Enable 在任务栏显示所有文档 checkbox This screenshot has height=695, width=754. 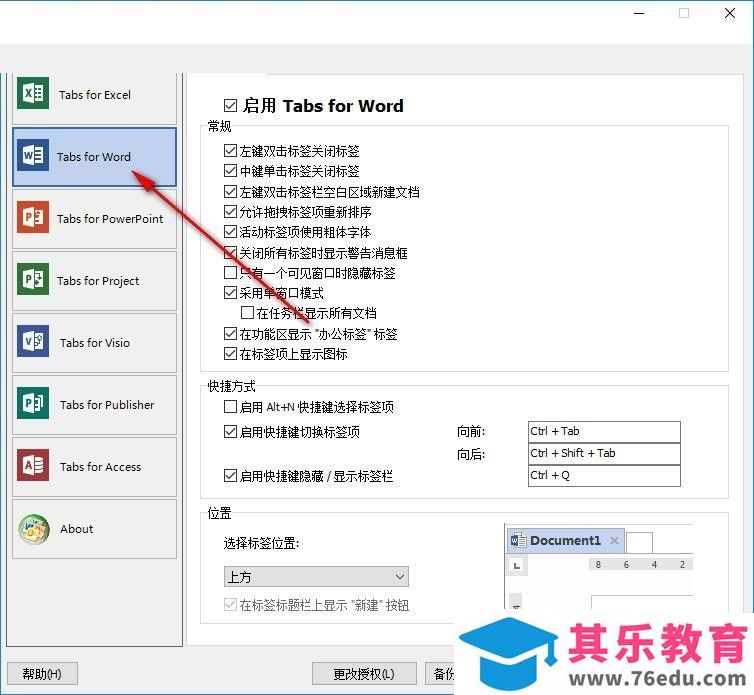pos(247,313)
